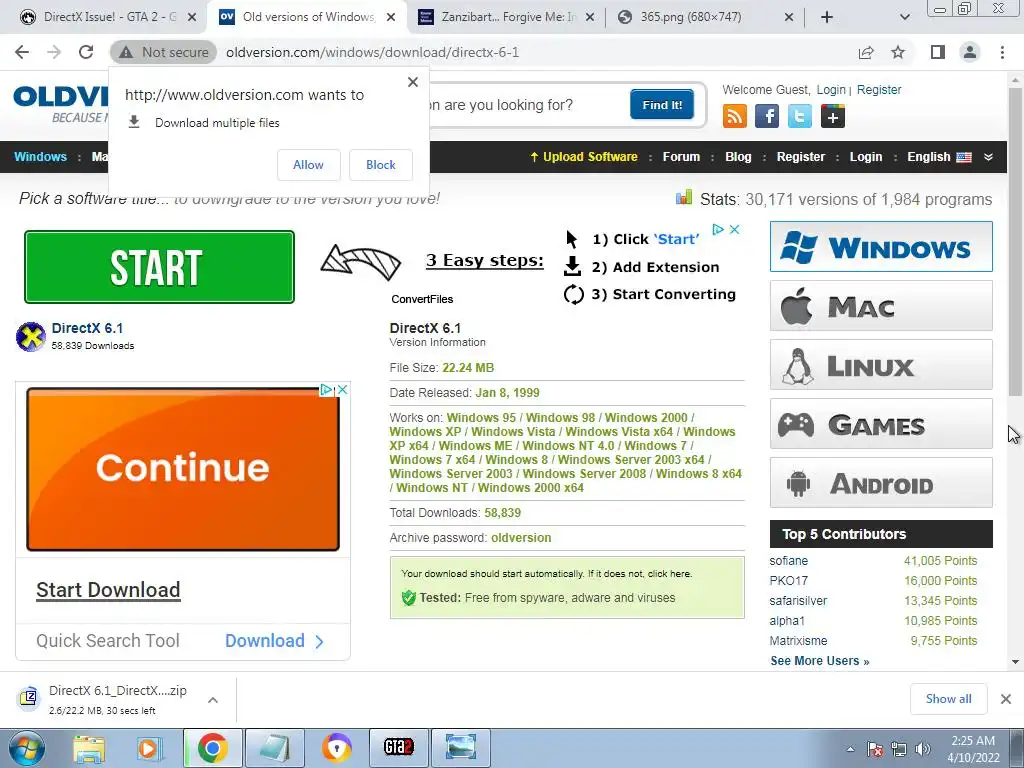The height and width of the screenshot is (768, 1024).
Task: Open the Windows Start orb
Action: [26, 748]
